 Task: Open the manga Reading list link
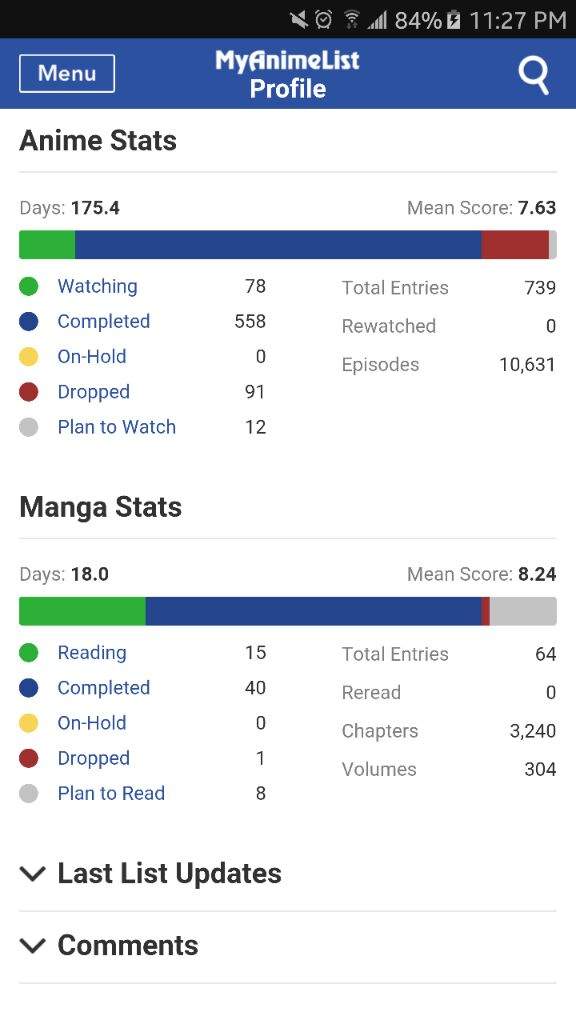click(x=92, y=652)
